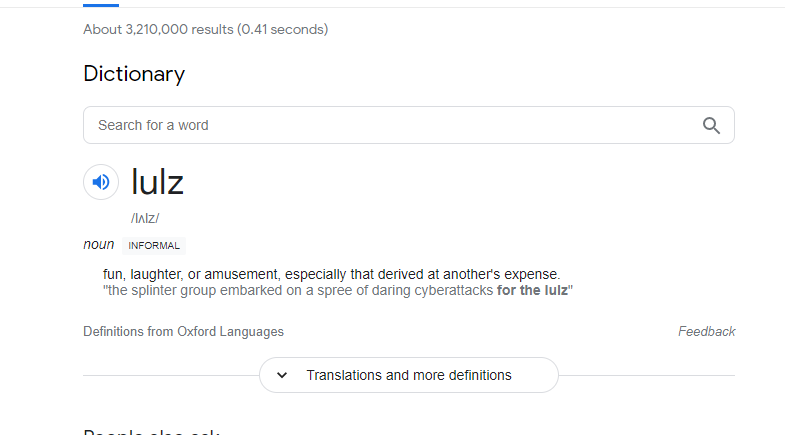Select the blue underlined active tab indicator

pyautogui.click(x=101, y=5)
